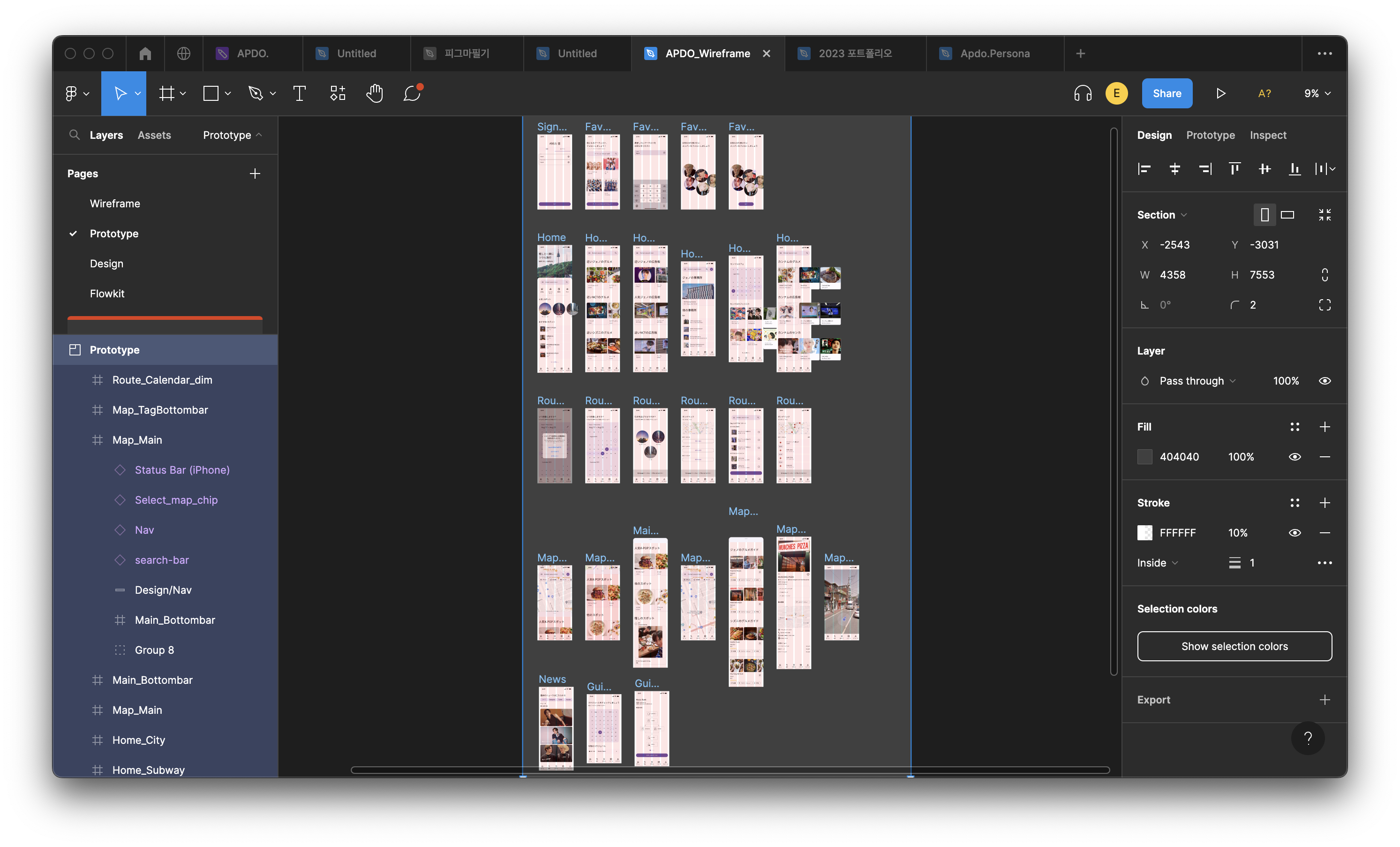Open the Inspect tab
The image size is (1400, 847).
point(1268,135)
